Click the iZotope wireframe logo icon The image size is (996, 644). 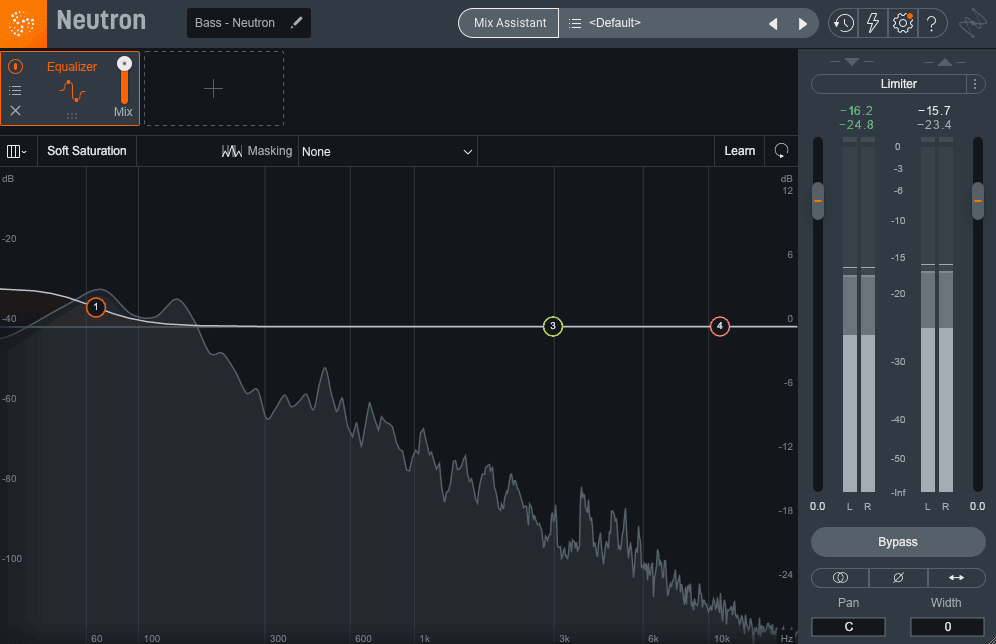coord(972,24)
